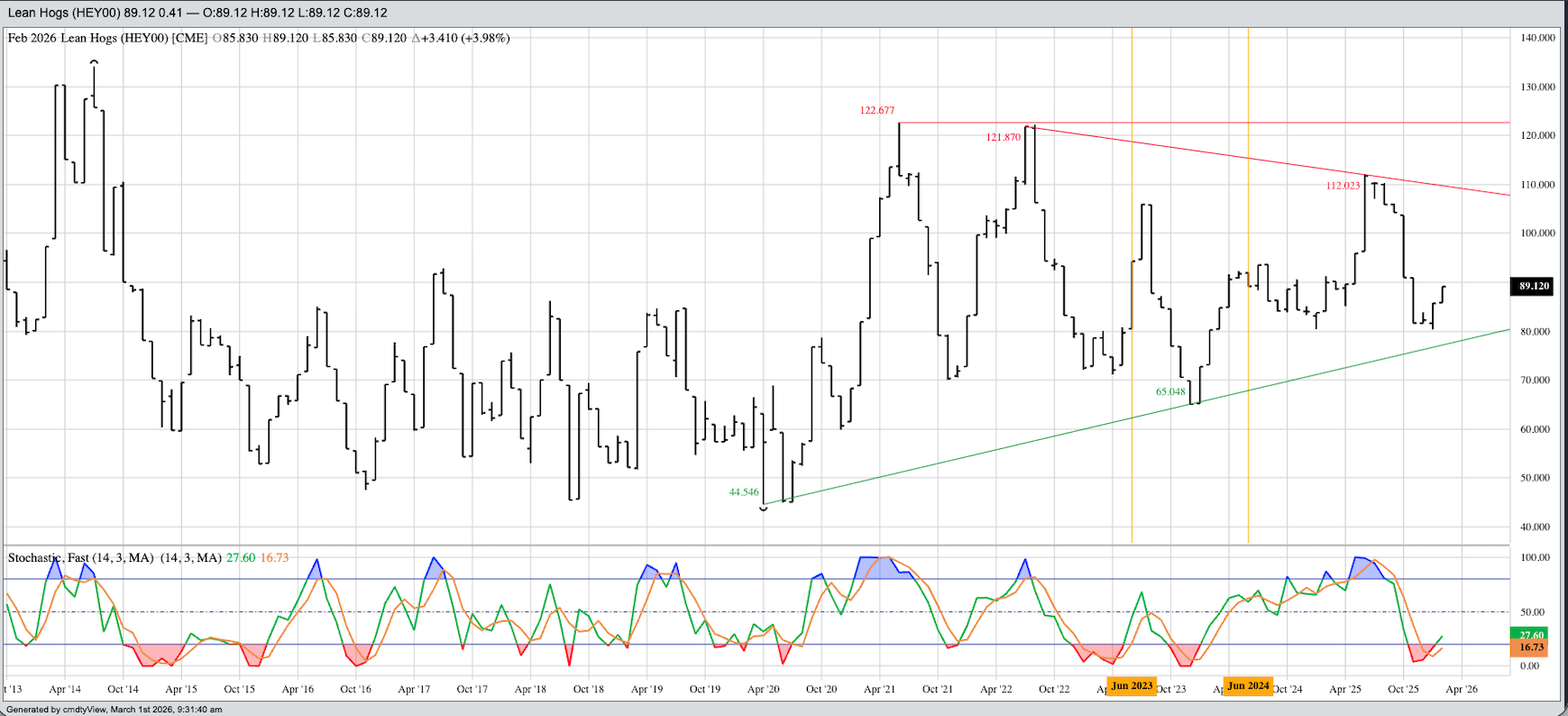1568x716 pixels.
Task: Select the 65.048 green low label
Action: 1170,392
